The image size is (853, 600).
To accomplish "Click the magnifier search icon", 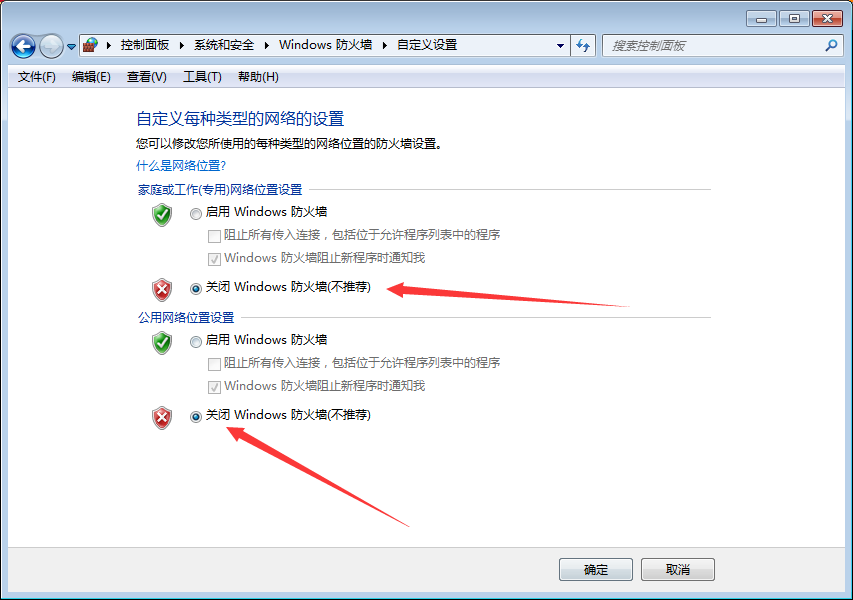I will (831, 46).
